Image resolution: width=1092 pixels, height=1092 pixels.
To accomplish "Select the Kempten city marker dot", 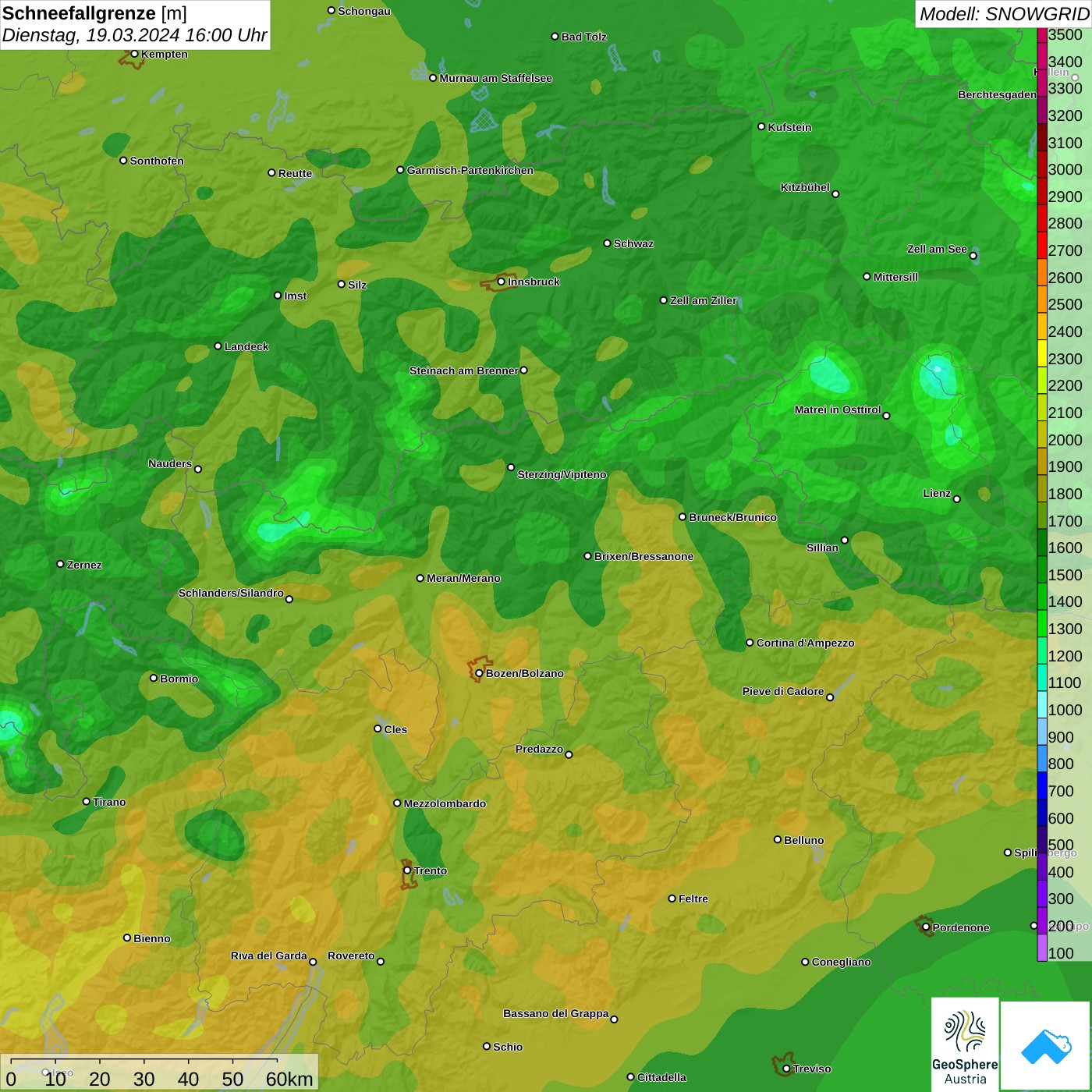I will 134,54.
